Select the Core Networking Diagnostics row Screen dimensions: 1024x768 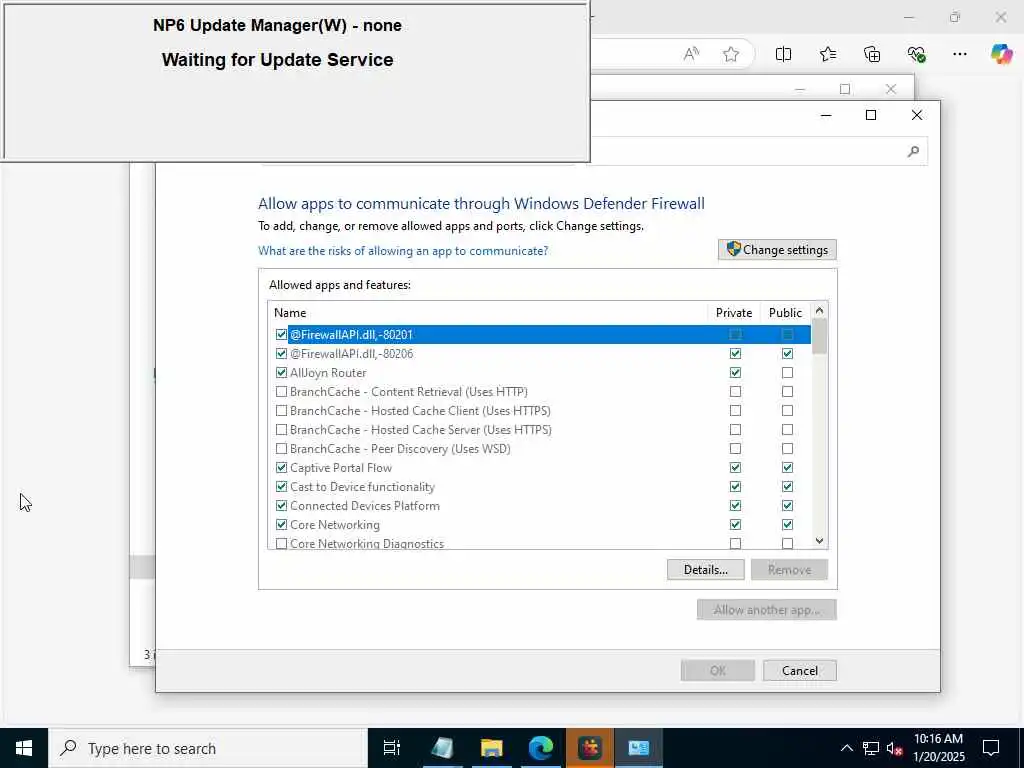[539, 543]
